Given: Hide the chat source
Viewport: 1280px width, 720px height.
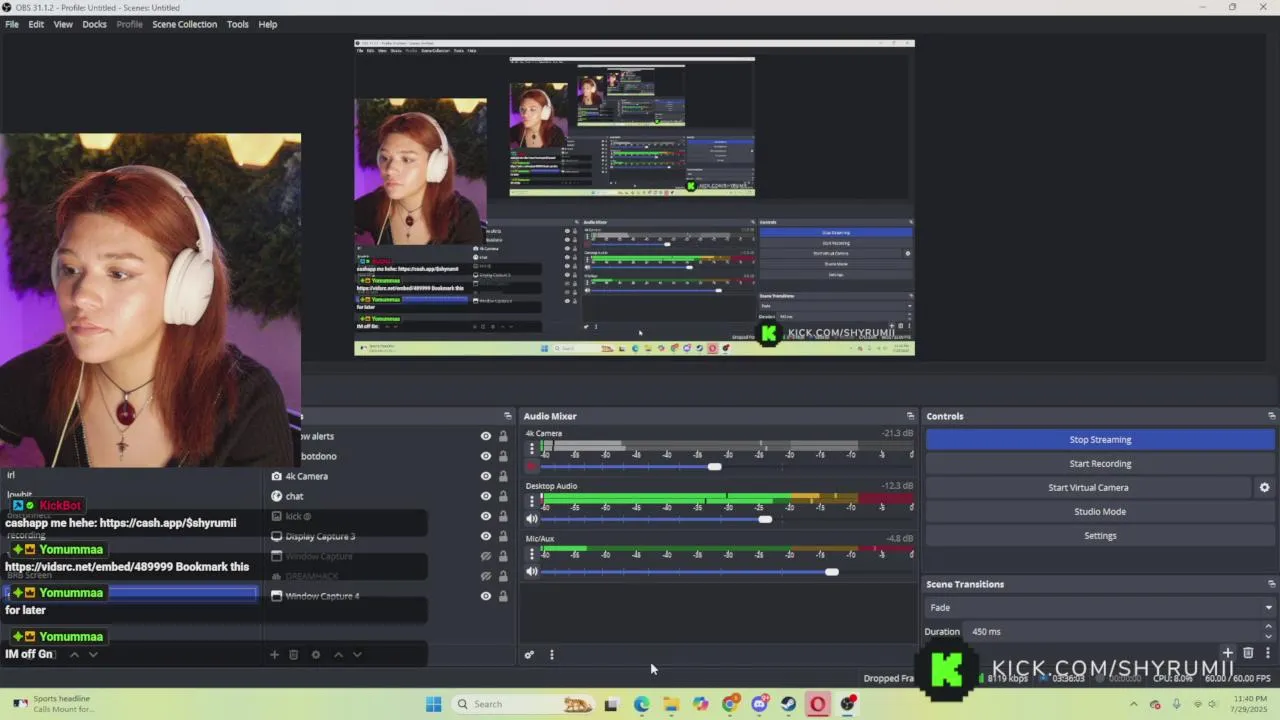Looking at the screenshot, I should pyautogui.click(x=486, y=496).
